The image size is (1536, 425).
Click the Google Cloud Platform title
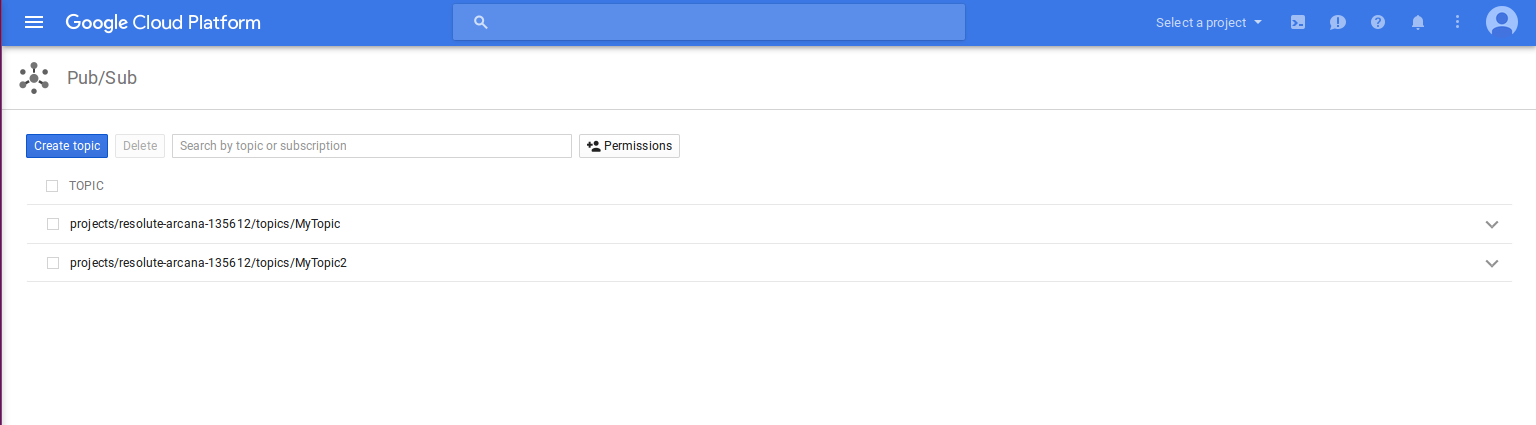[163, 22]
